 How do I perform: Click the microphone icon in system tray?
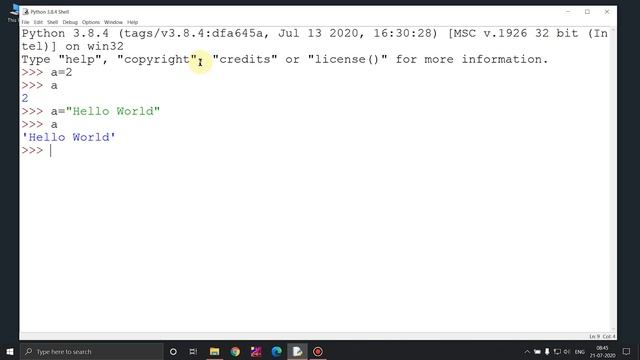pyautogui.click(x=547, y=351)
